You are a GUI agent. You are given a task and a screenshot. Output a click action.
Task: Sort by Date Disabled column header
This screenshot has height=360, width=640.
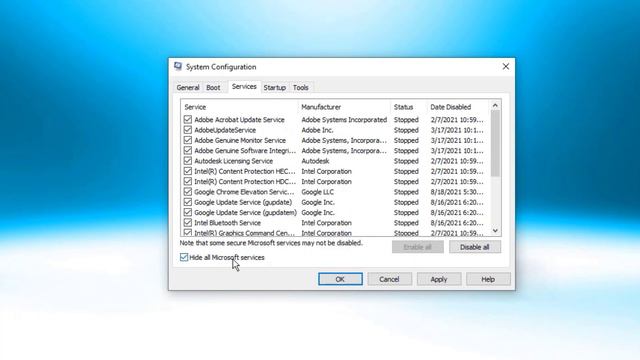pyautogui.click(x=458, y=107)
